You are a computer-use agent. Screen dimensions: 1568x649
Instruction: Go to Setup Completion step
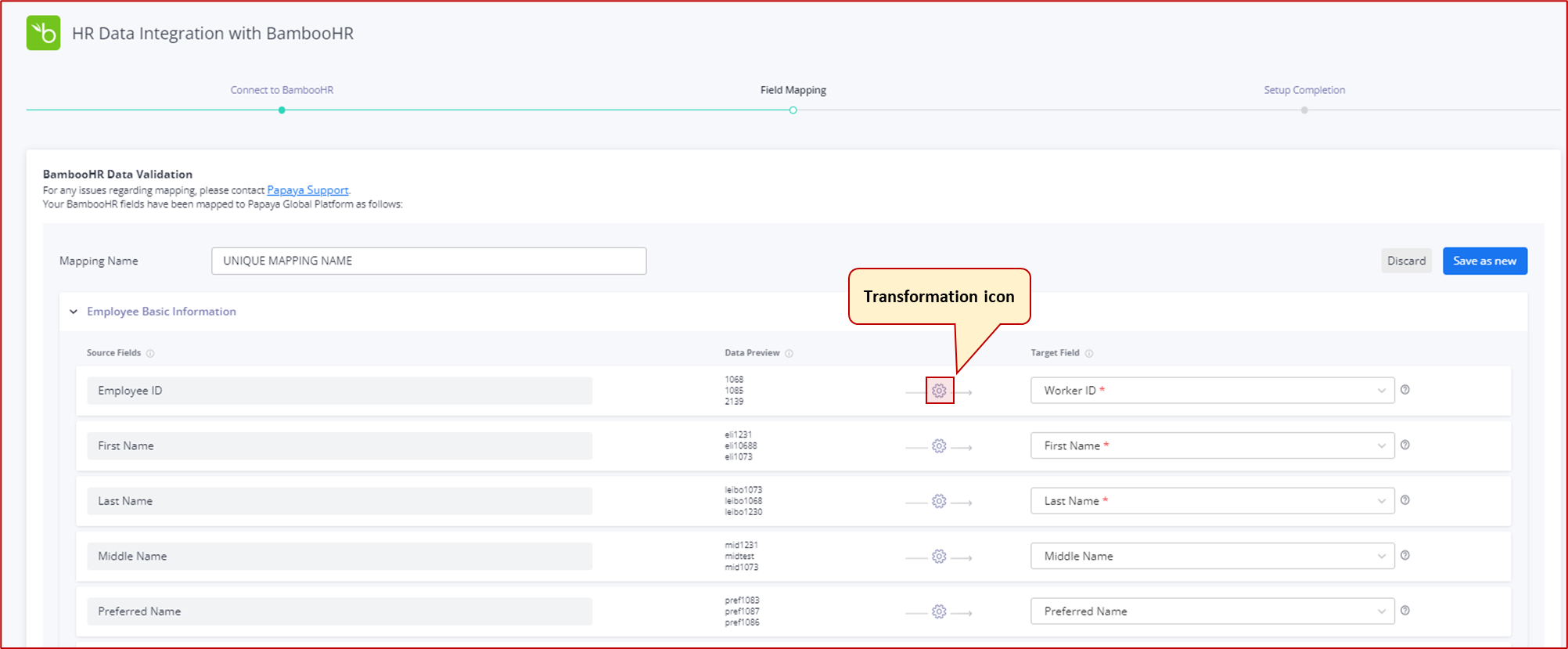tap(1304, 90)
